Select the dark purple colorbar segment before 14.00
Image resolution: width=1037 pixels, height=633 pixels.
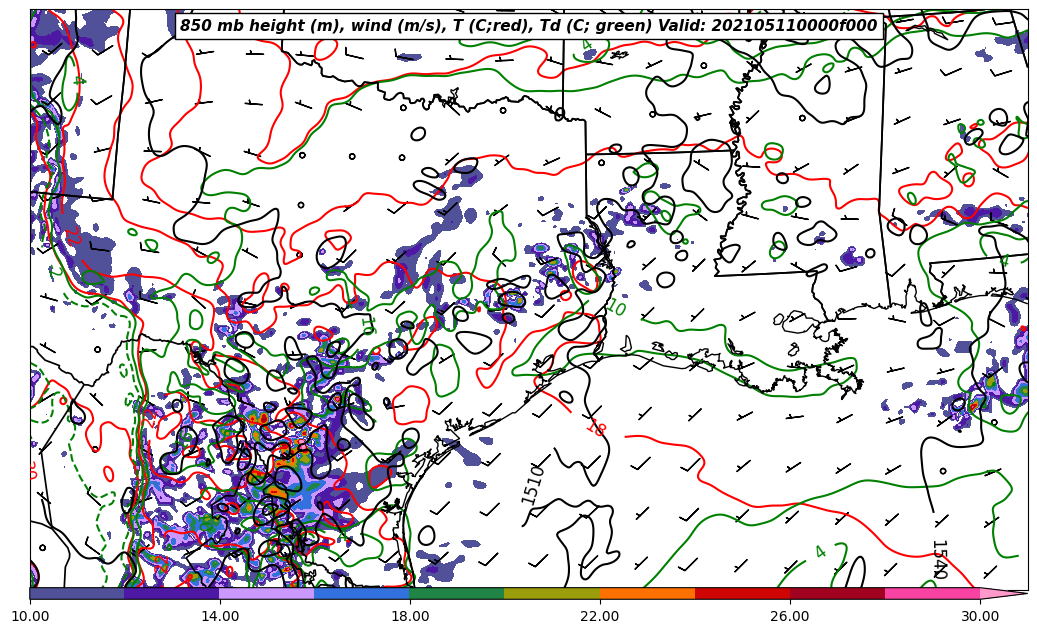[171, 593]
